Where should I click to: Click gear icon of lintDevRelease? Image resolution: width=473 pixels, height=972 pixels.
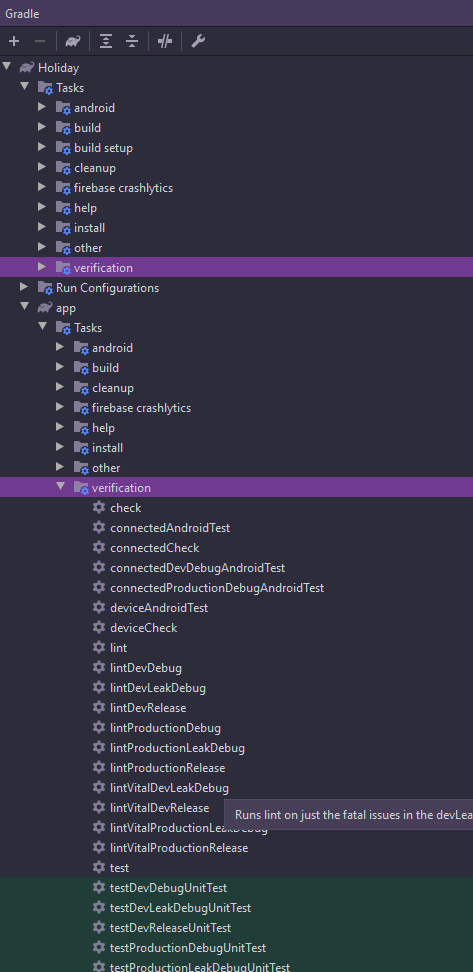[x=99, y=707]
